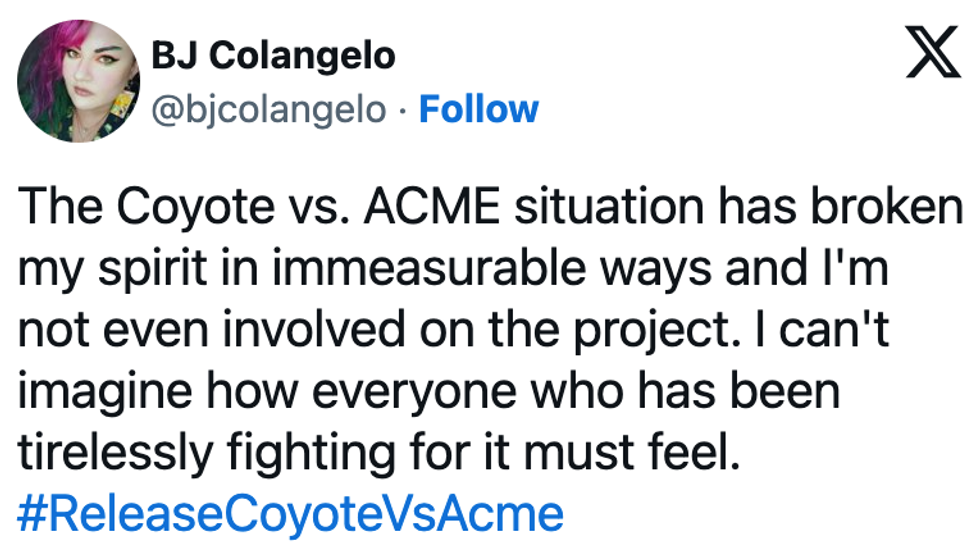This screenshot has width=980, height=544.
Task: Click the BJ Colangelo display name
Action: coord(273,56)
